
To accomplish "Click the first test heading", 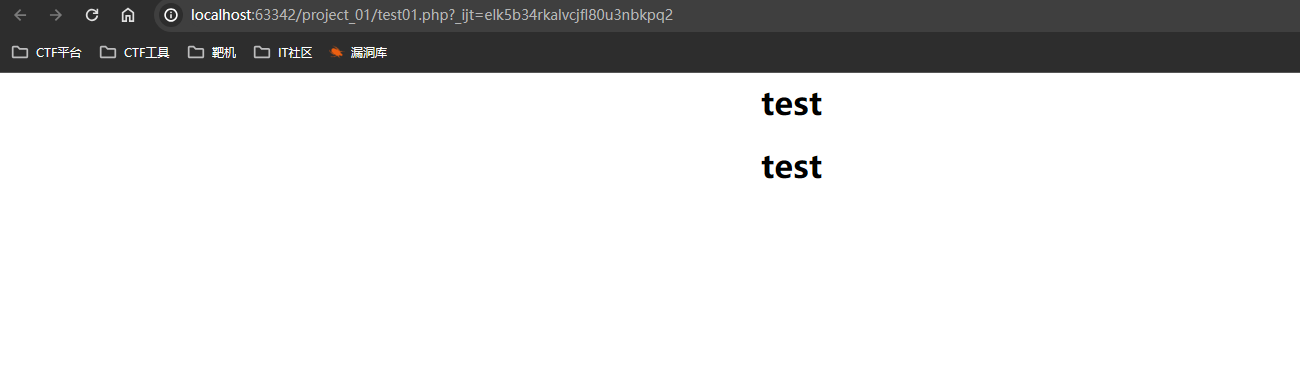I will [x=792, y=103].
